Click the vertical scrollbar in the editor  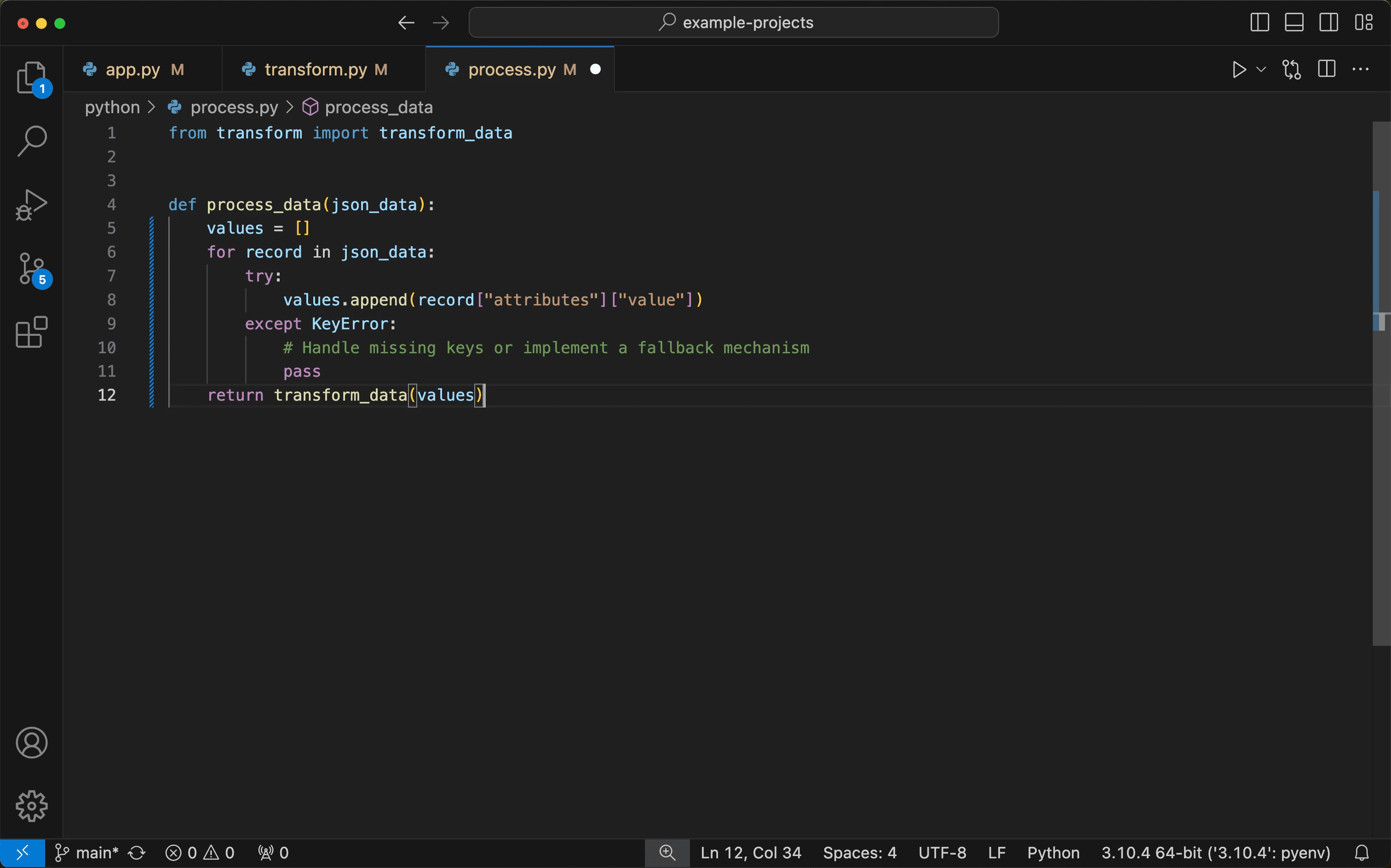click(1381, 459)
